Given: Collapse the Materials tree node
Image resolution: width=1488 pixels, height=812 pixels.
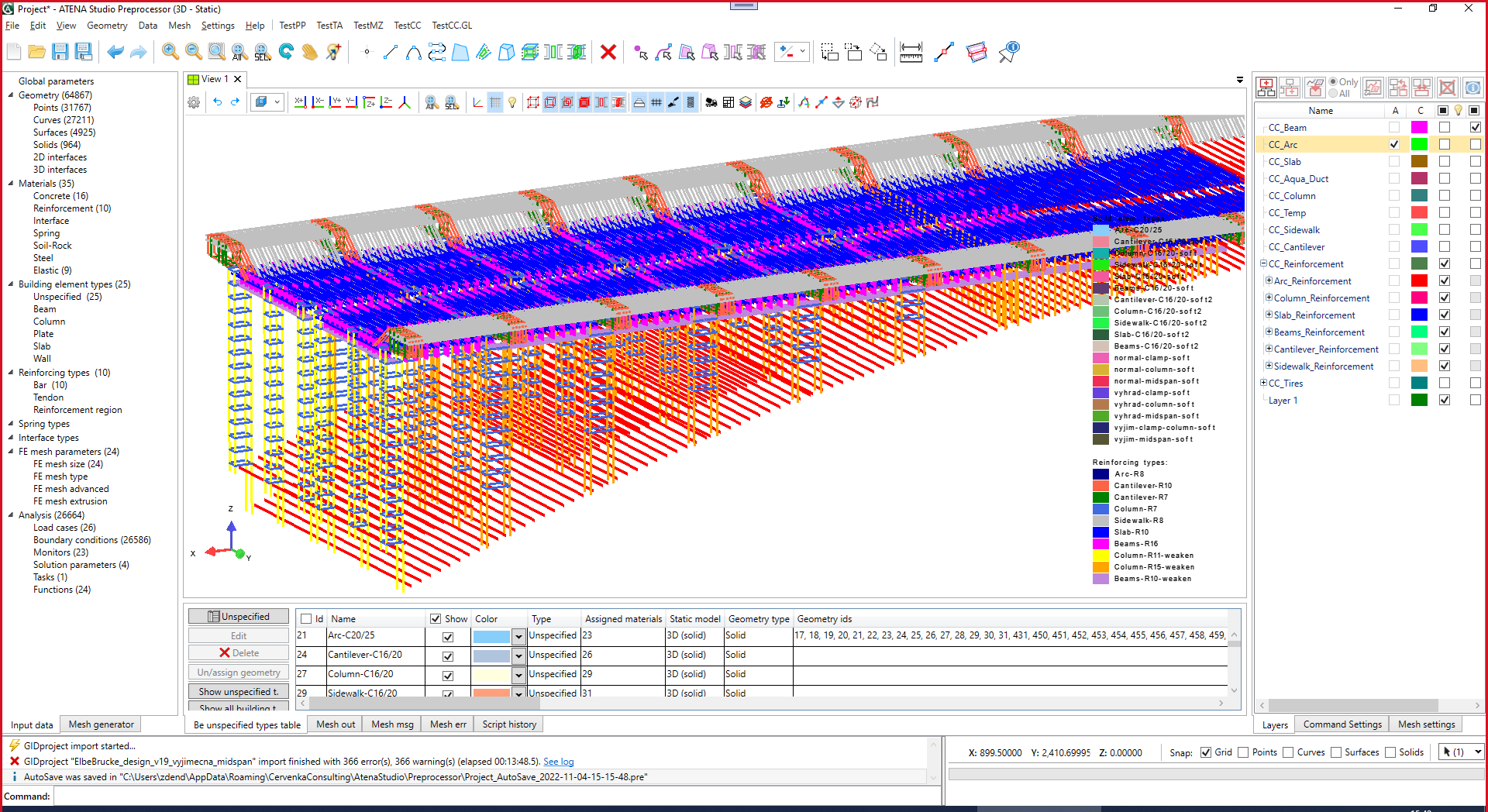Looking at the screenshot, I should pyautogui.click(x=11, y=184).
